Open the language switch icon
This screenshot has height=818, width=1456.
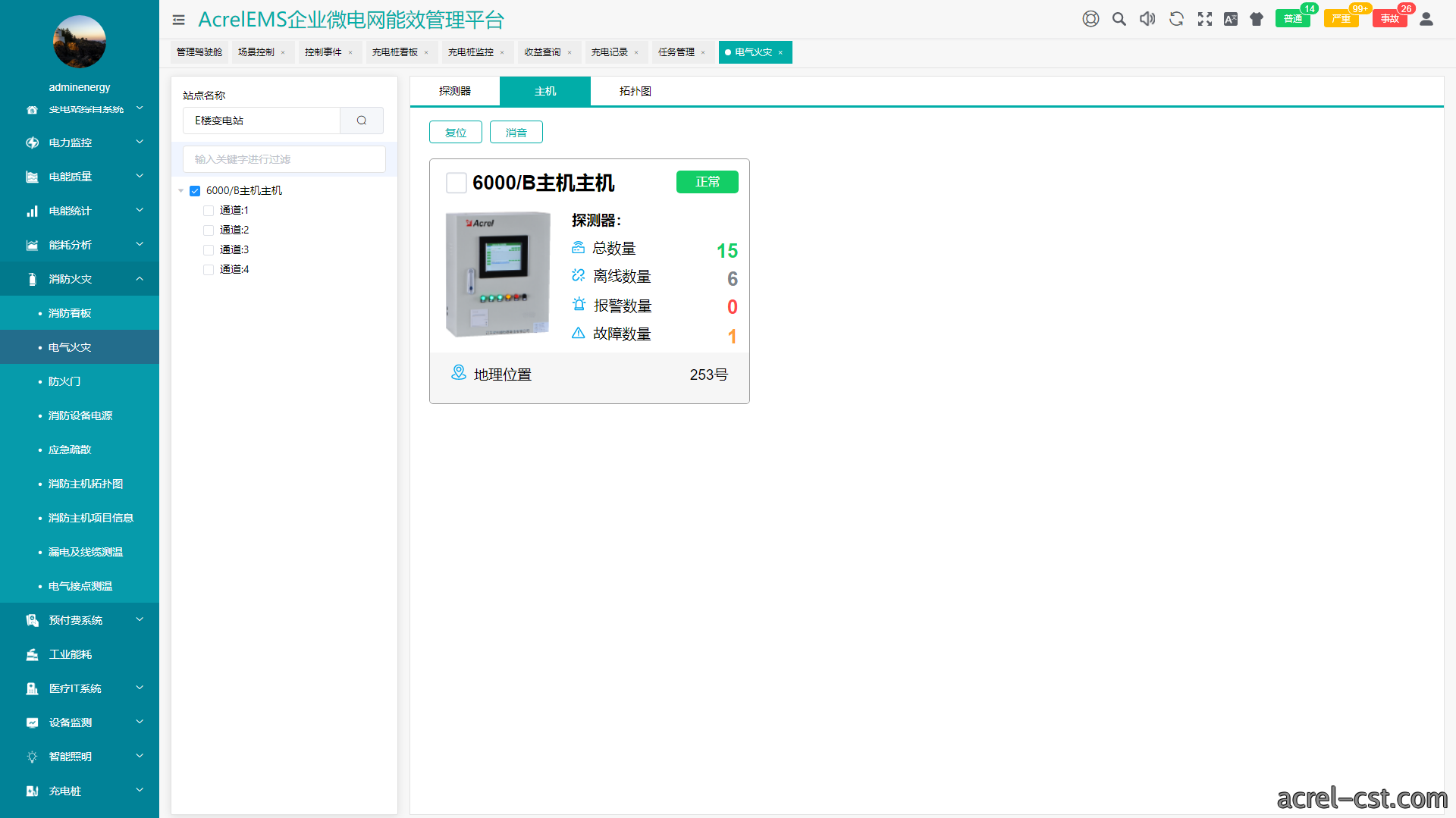(1231, 19)
